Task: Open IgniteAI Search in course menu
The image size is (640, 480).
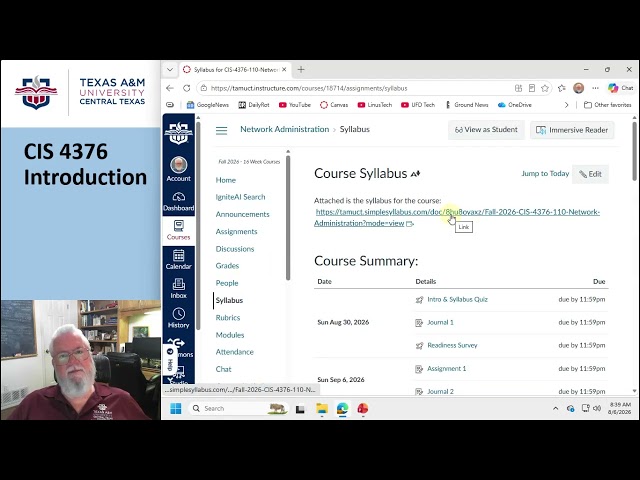Action: click(240, 197)
